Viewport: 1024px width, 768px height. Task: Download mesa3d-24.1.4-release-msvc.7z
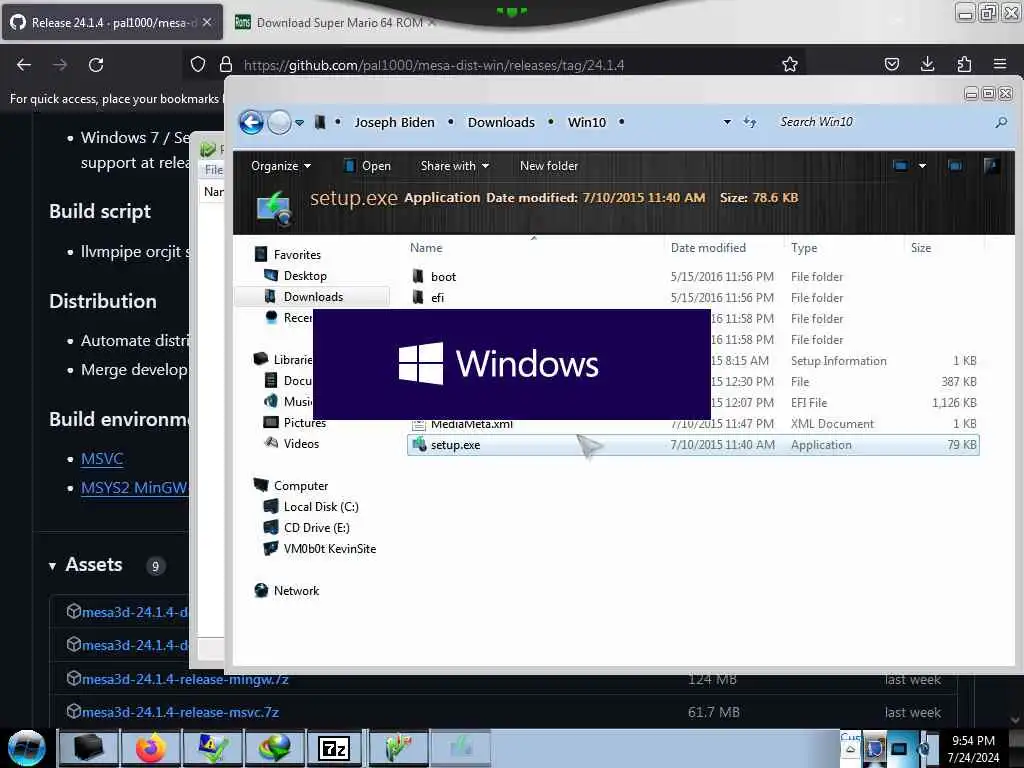180,712
